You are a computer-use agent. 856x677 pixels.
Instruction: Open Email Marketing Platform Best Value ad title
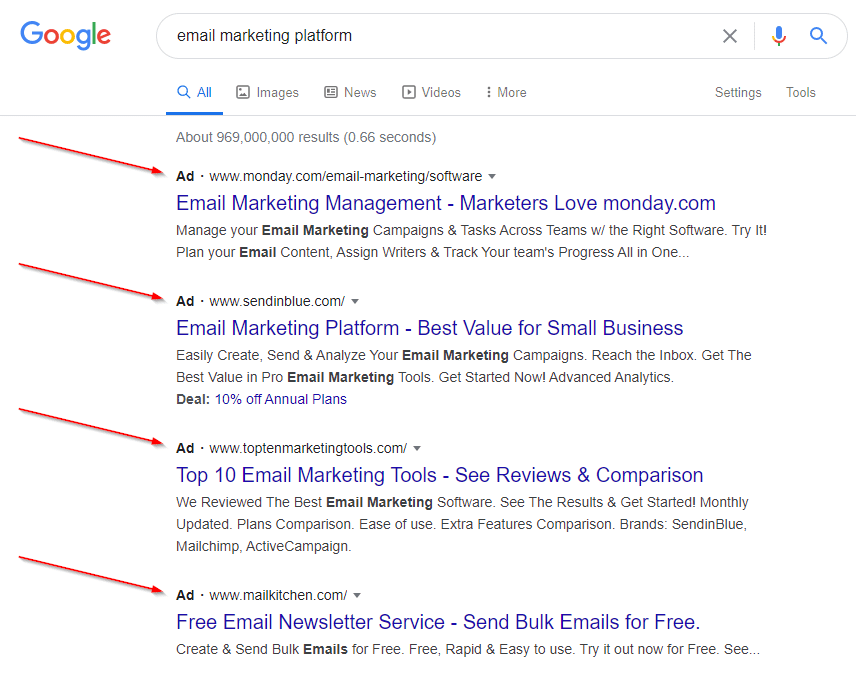(430, 328)
